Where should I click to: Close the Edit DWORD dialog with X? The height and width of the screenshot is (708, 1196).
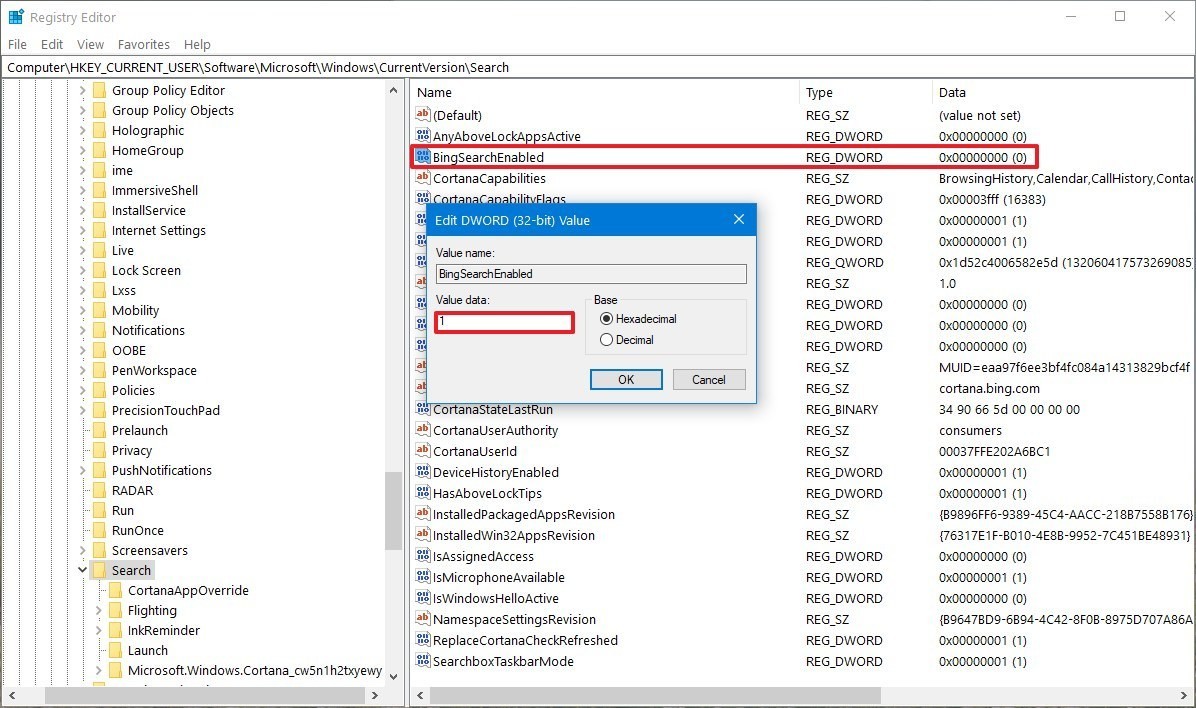[739, 219]
